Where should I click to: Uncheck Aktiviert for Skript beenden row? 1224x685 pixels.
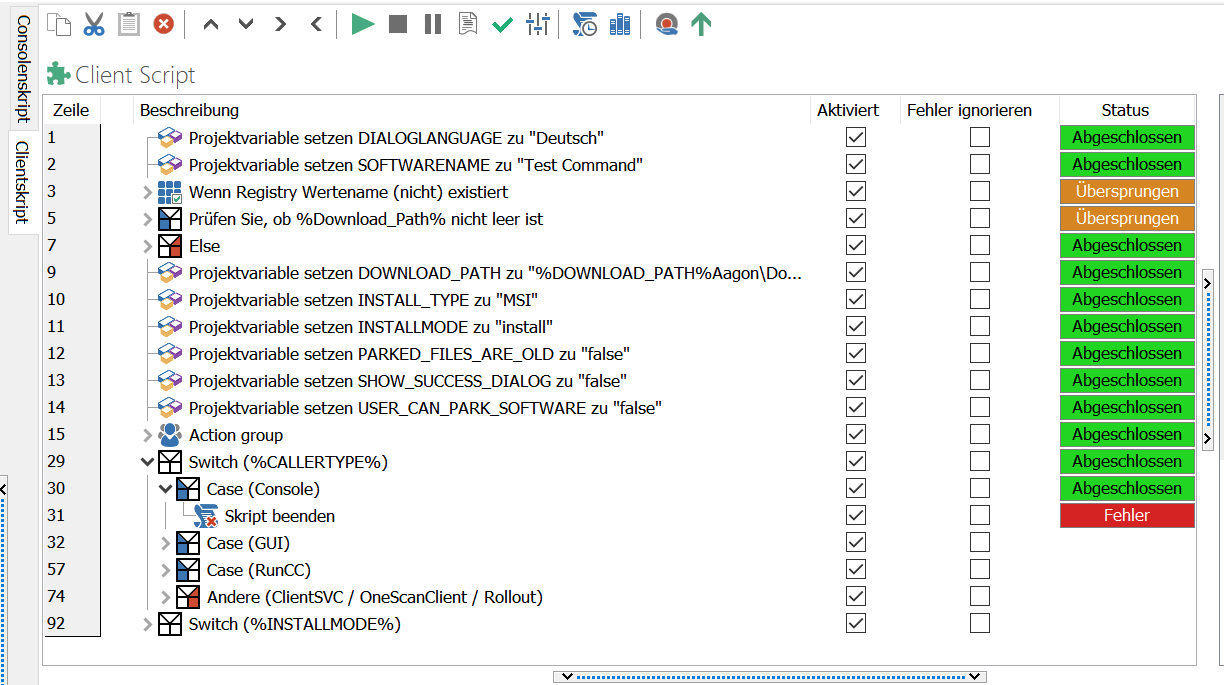856,516
